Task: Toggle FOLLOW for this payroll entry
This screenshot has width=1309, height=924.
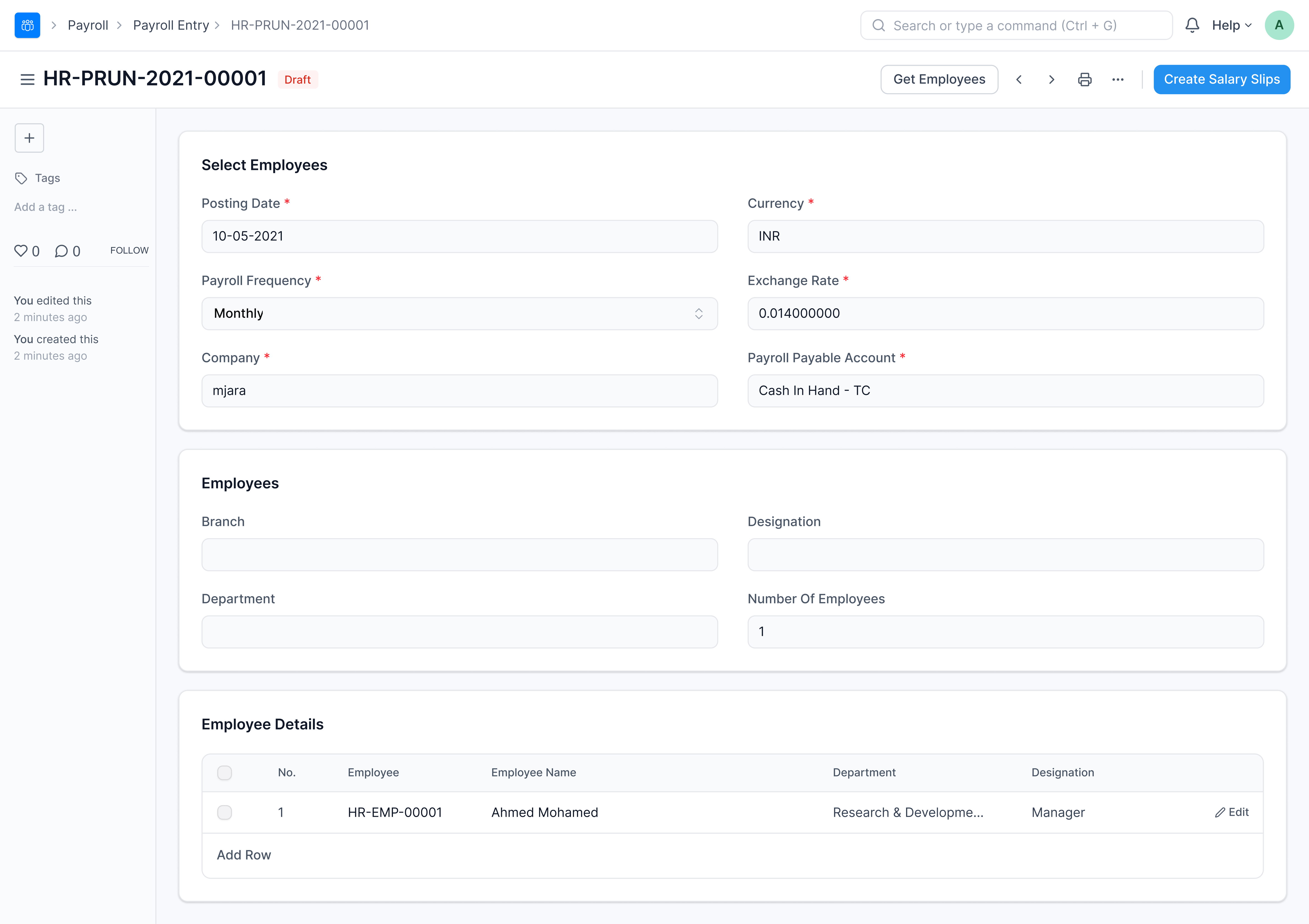Action: (129, 250)
